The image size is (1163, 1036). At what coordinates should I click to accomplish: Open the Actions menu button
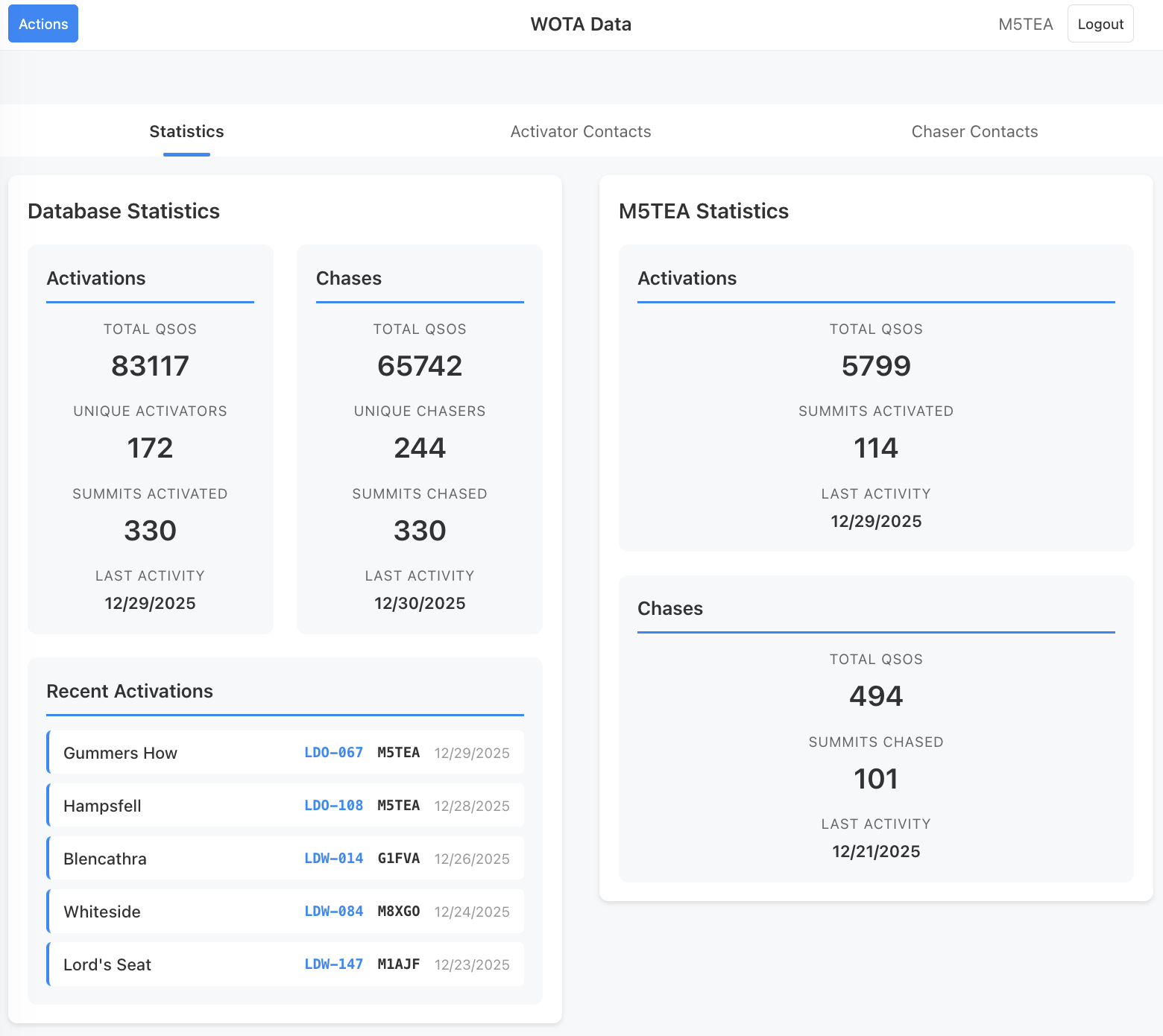tap(43, 24)
